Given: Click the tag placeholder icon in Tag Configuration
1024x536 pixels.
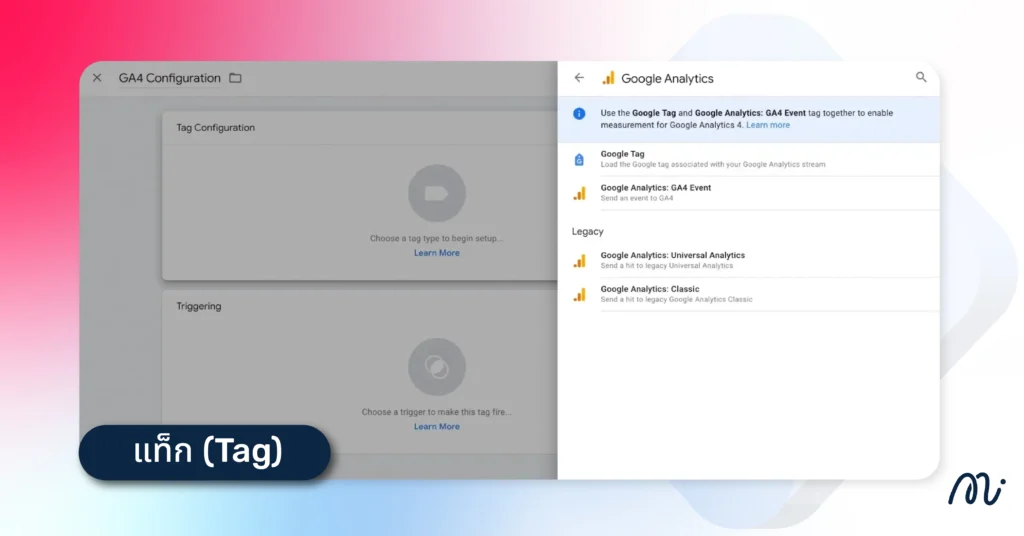Looking at the screenshot, I should [x=437, y=193].
